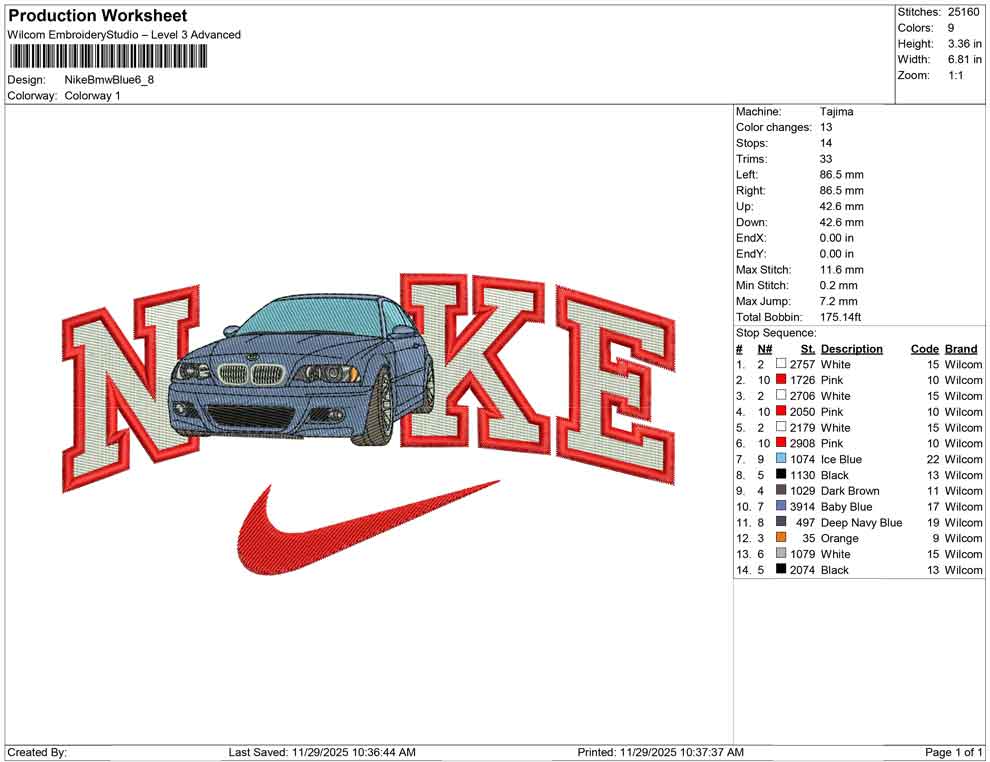Select the White color swatch in row 1
Image resolution: width=990 pixels, height=762 pixels.
779,364
